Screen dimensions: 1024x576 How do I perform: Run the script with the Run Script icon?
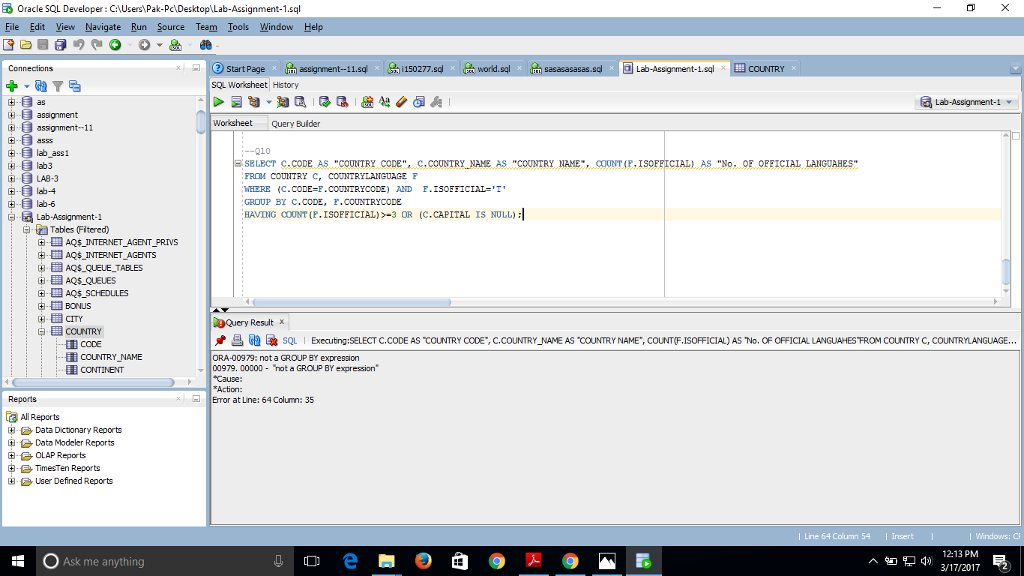236,101
